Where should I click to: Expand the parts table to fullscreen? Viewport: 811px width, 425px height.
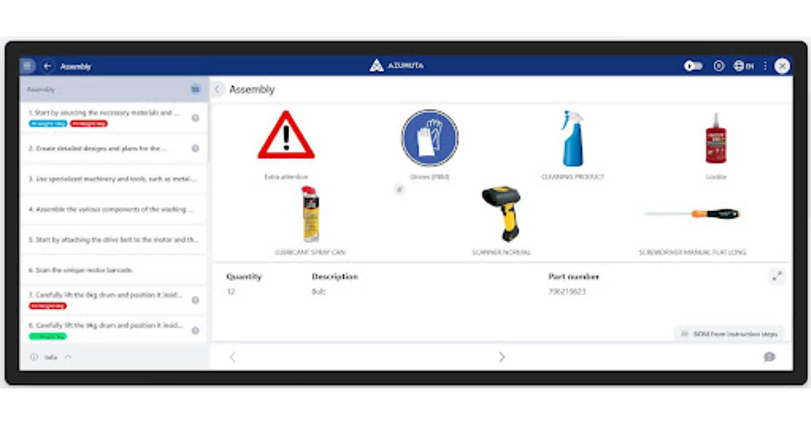776,277
